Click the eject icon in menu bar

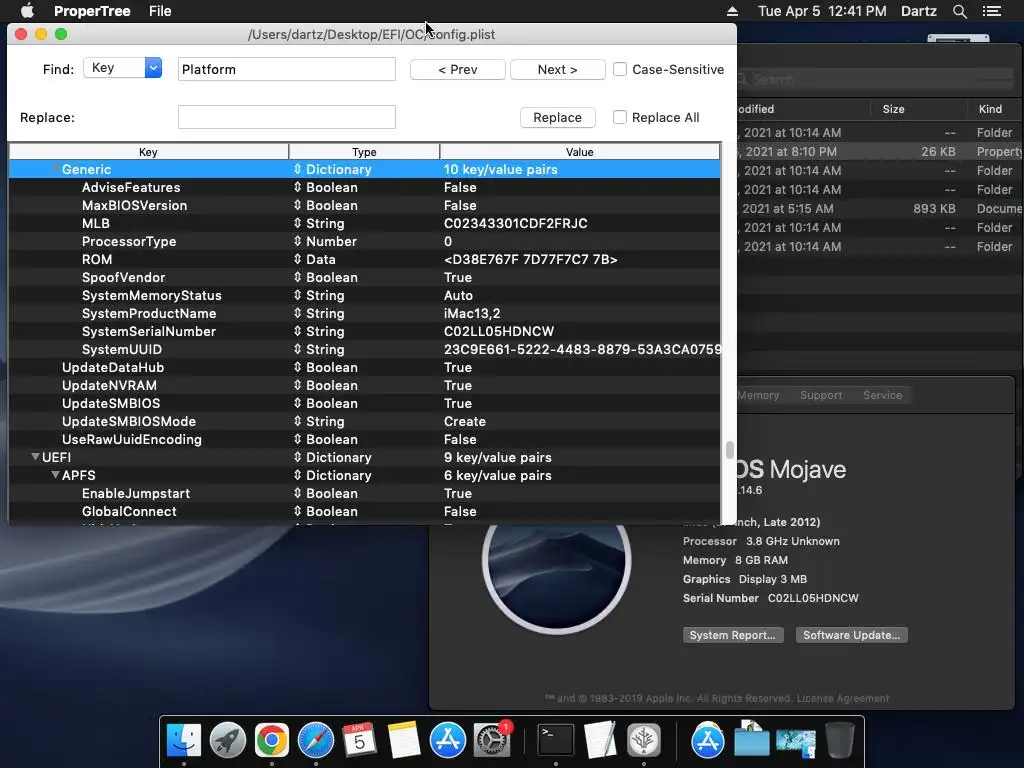pos(732,11)
